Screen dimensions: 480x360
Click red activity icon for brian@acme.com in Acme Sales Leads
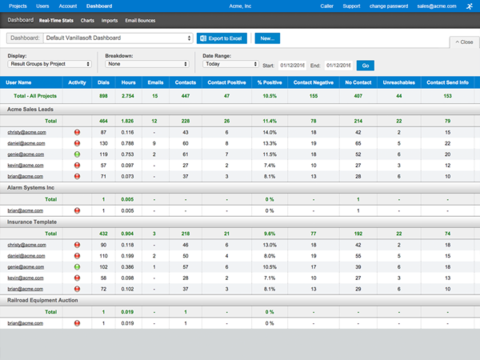(x=77, y=176)
